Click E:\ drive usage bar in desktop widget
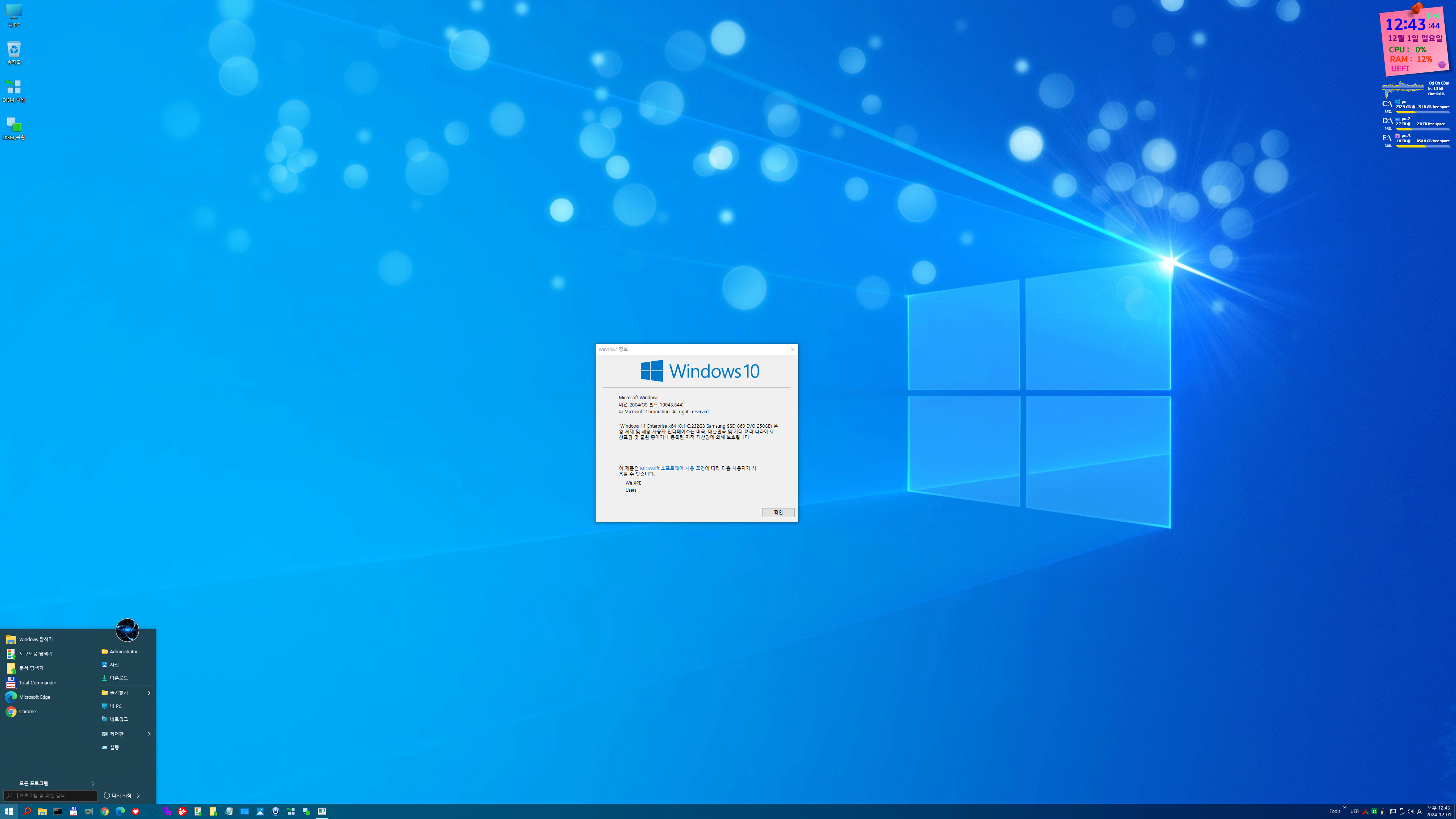The height and width of the screenshot is (819, 1456). (1423, 146)
